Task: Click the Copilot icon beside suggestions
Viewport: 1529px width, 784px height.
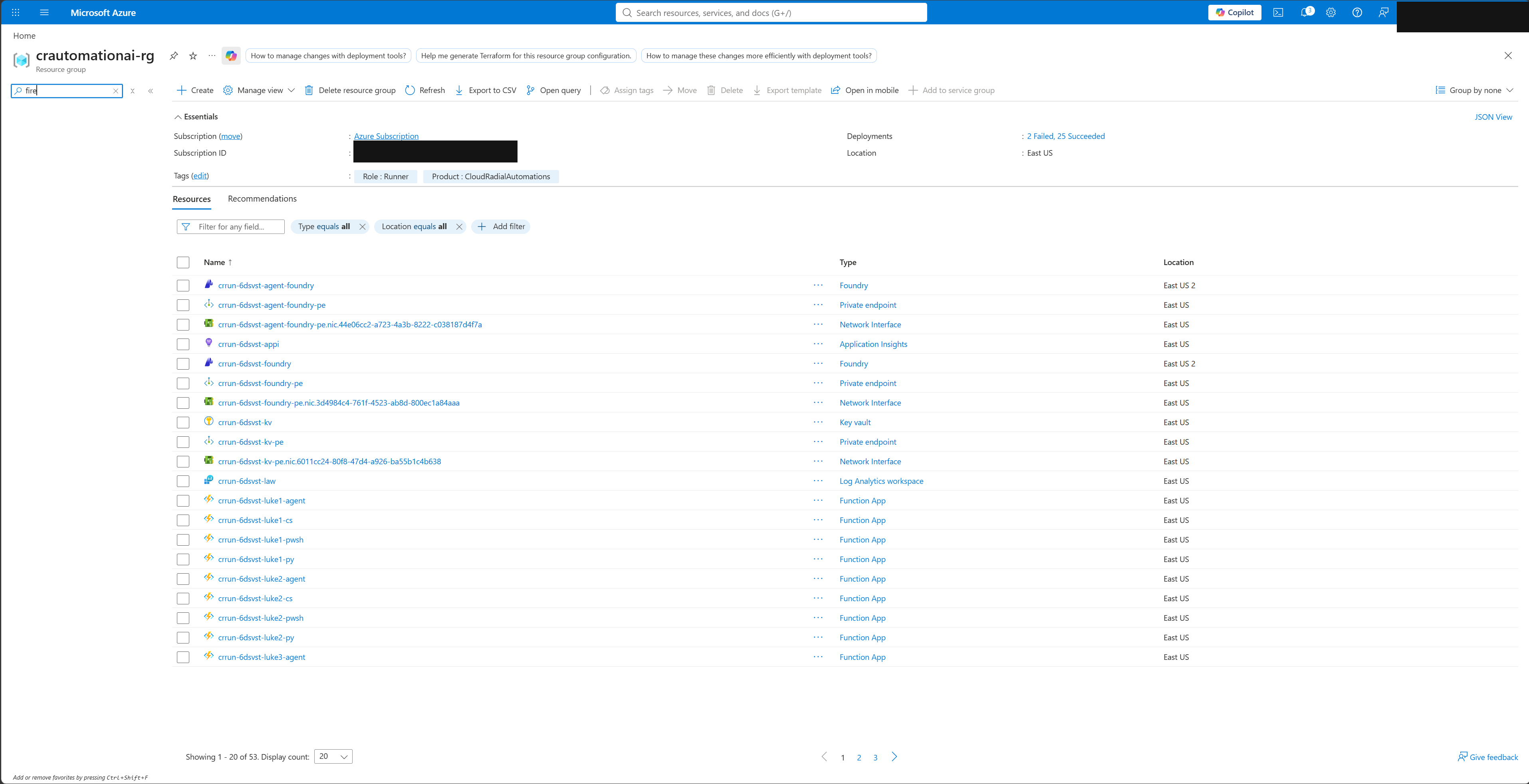Action: pos(231,56)
